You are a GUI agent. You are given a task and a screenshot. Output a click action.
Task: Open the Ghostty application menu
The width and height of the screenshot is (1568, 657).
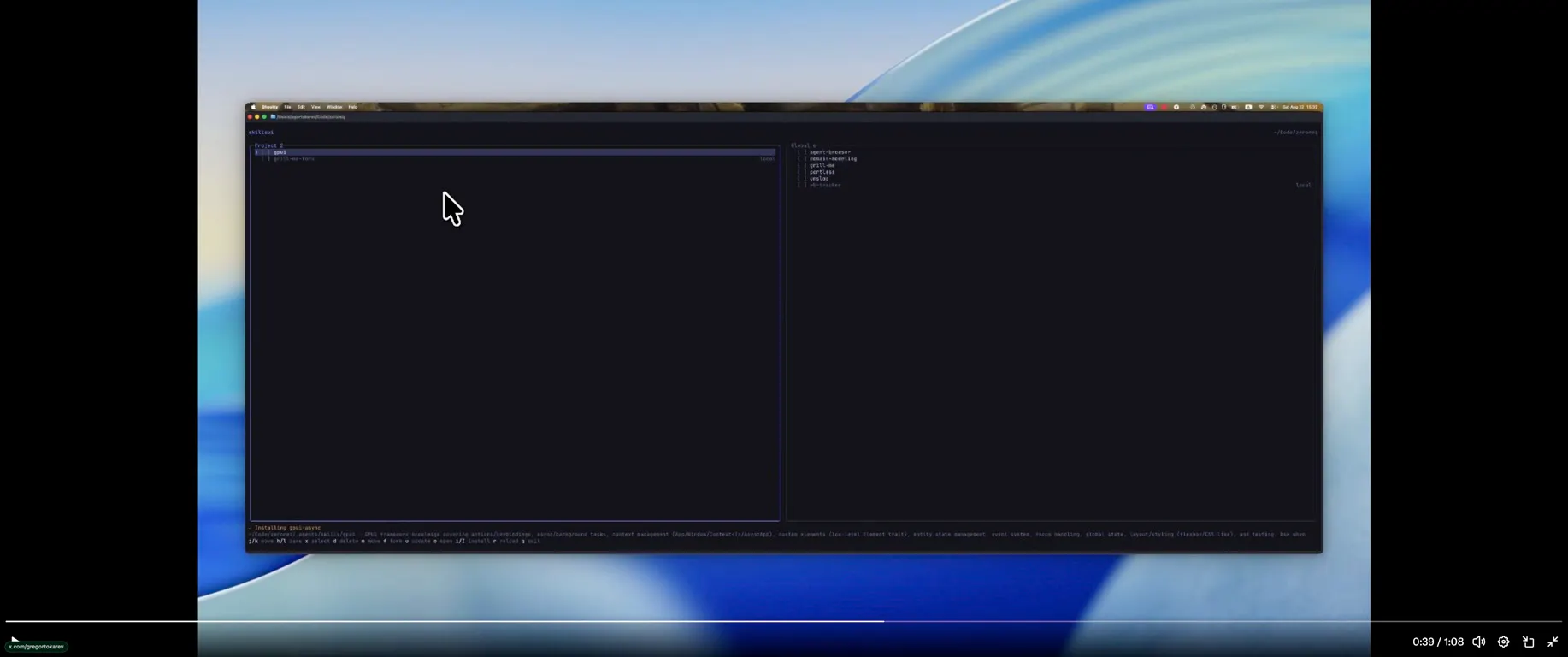pos(269,107)
